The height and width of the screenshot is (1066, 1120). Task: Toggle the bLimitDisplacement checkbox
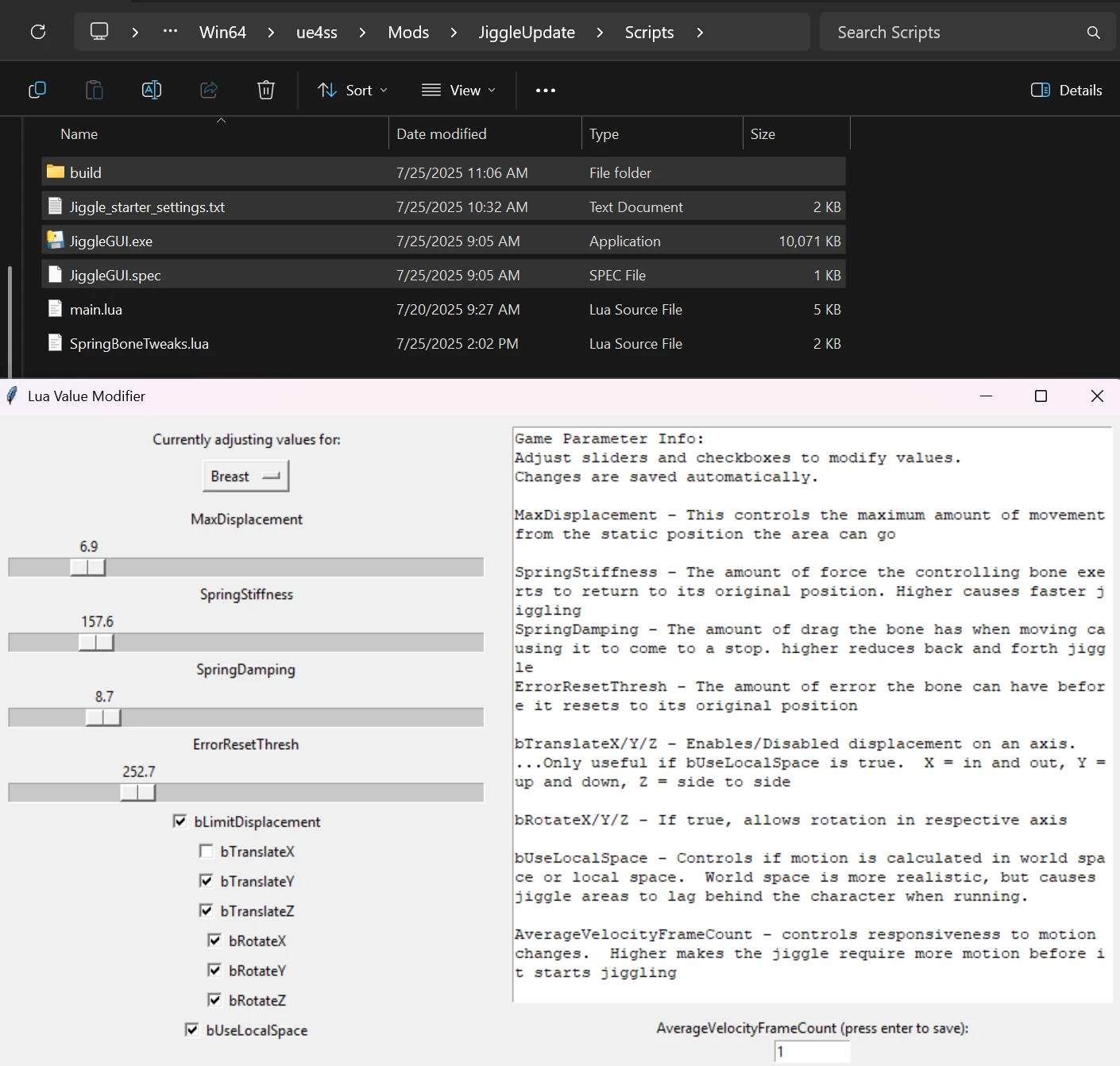tap(180, 821)
